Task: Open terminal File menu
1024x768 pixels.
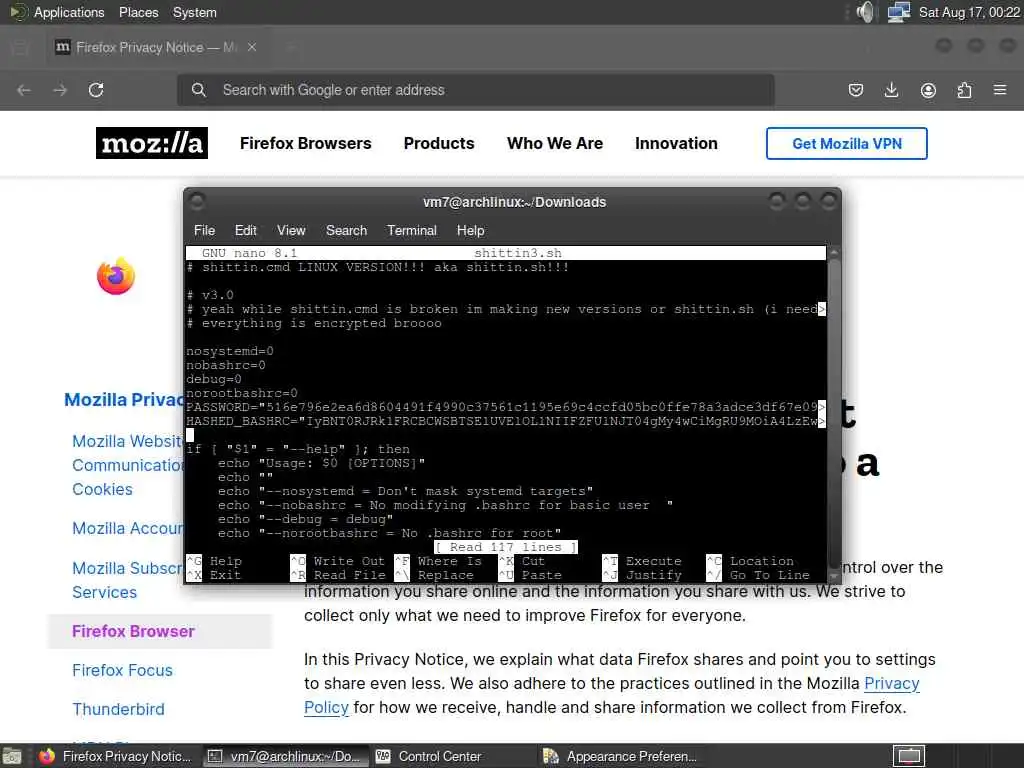Action: point(204,231)
